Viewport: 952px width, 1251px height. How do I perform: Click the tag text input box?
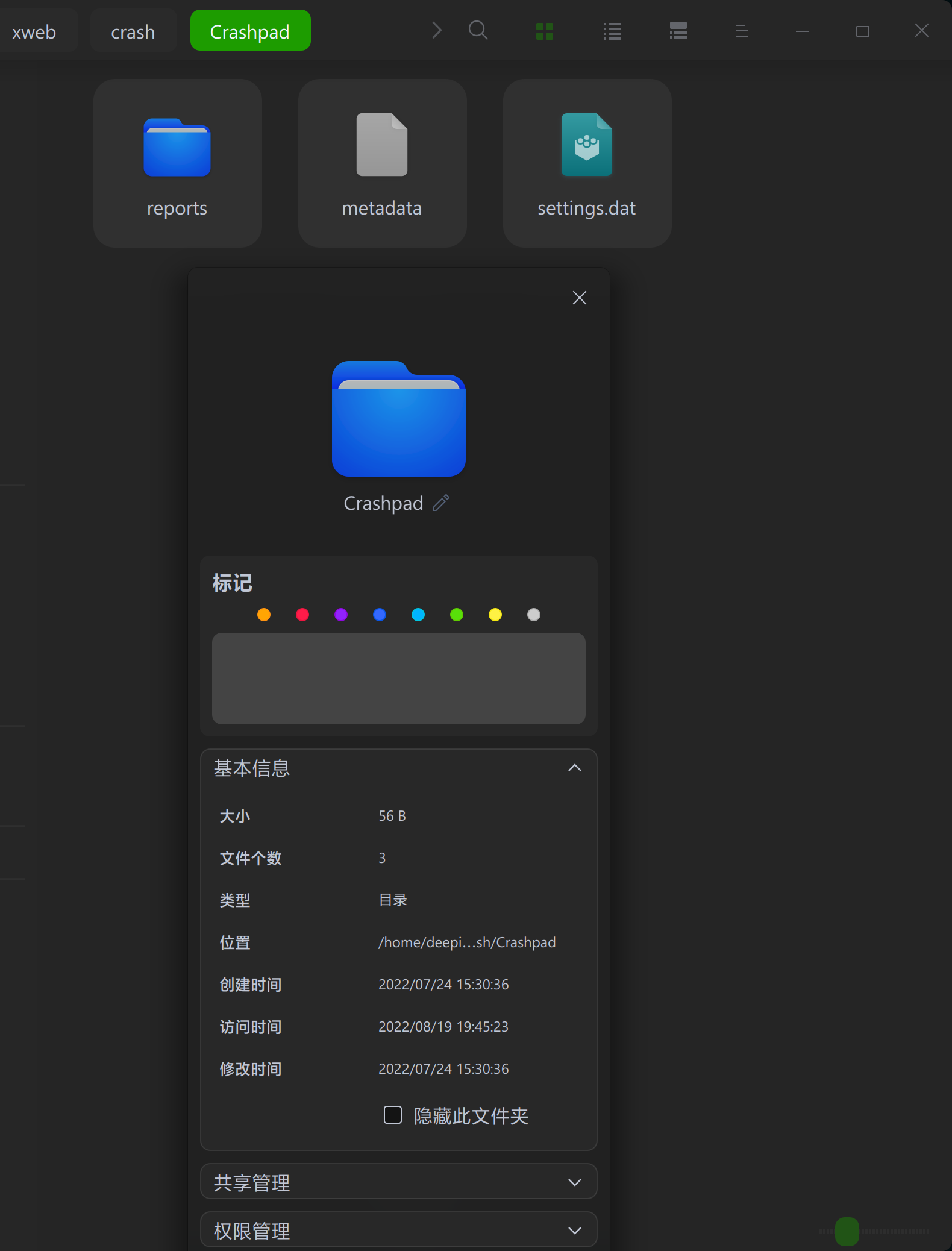coord(399,679)
